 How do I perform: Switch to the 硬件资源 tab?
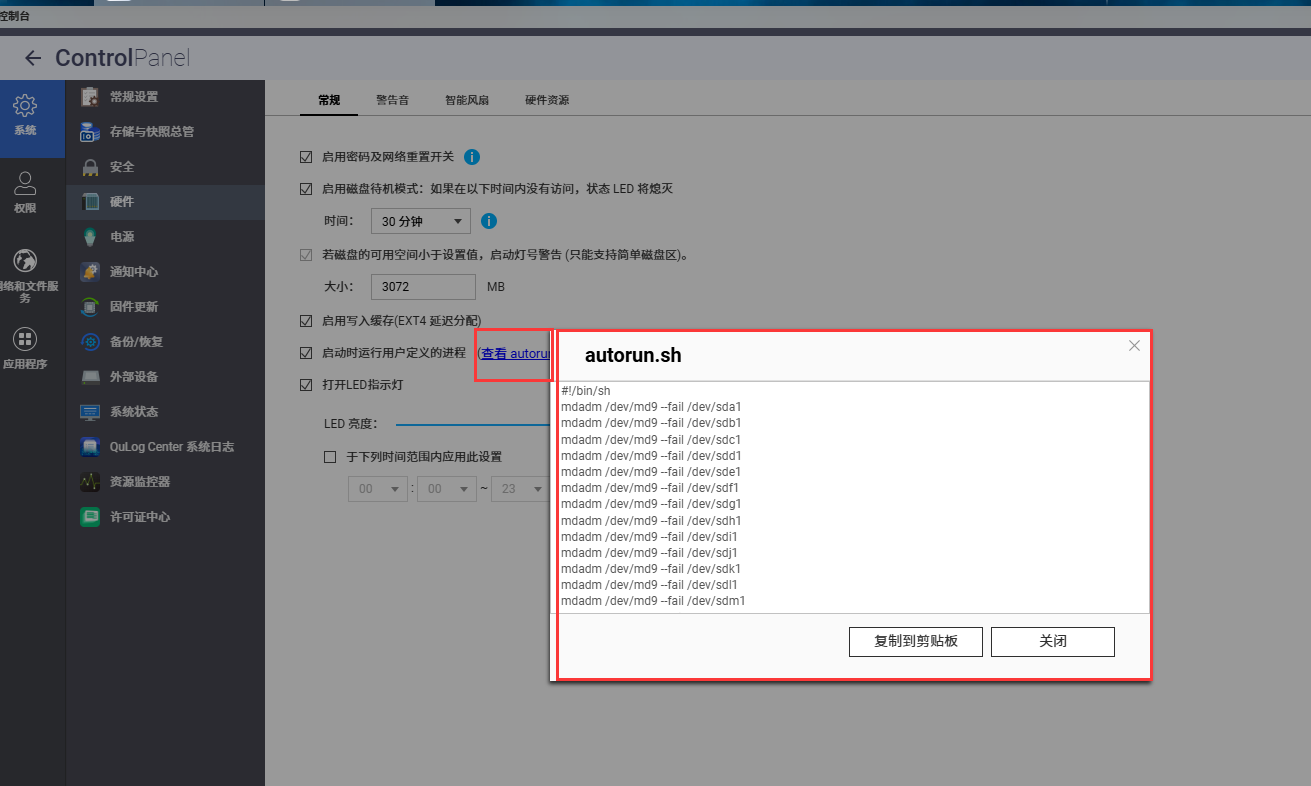coord(547,100)
